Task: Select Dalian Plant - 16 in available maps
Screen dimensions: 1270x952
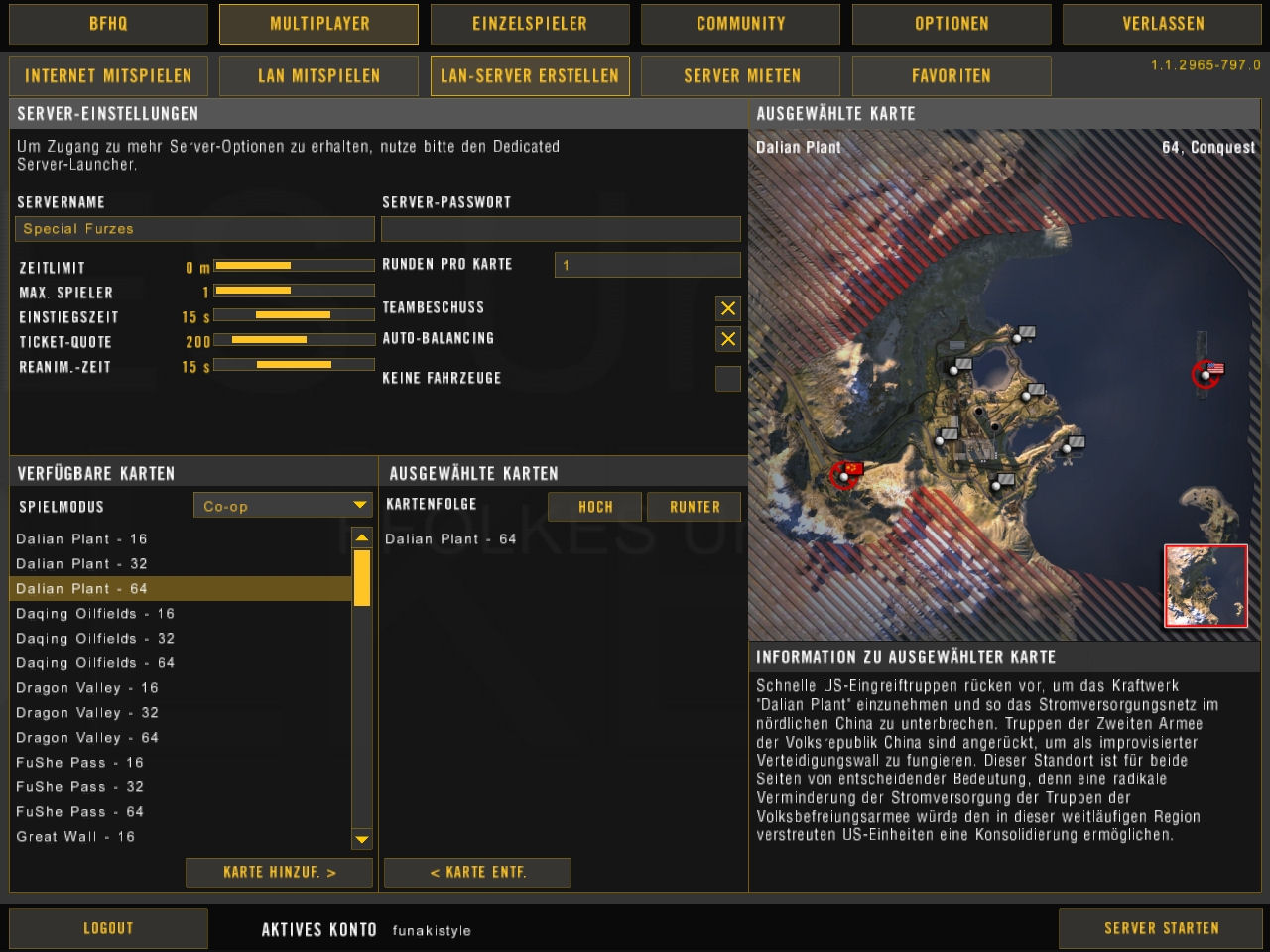Action: (x=181, y=539)
